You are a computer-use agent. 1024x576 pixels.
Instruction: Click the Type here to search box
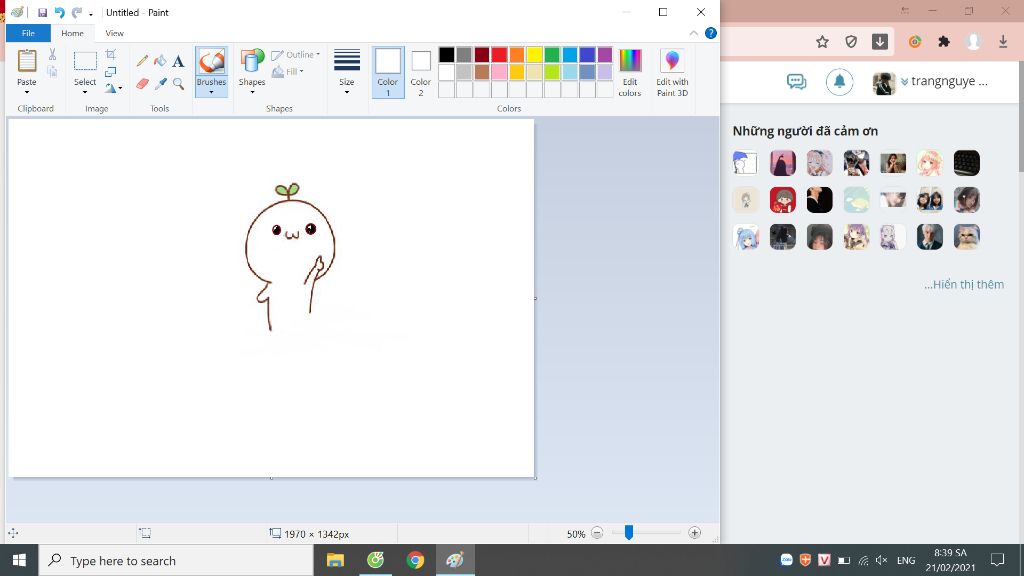(x=176, y=560)
